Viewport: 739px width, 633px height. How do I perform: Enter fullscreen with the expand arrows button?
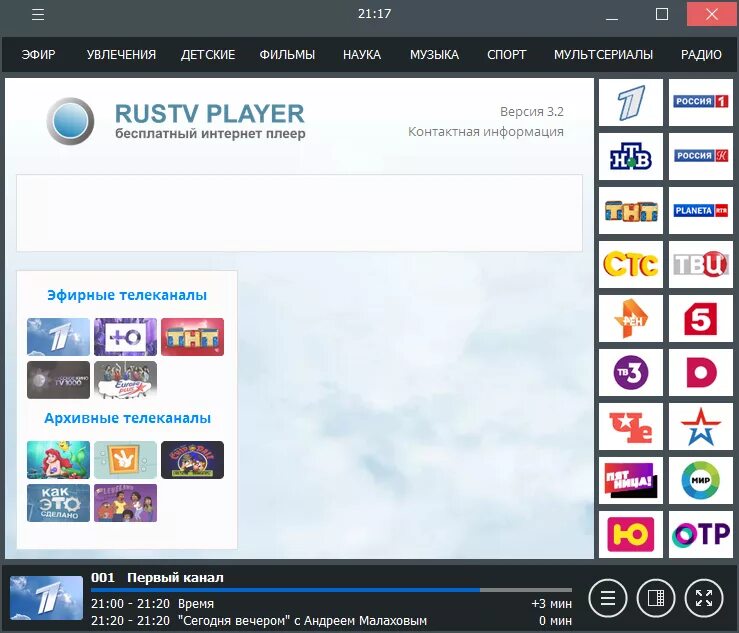tap(704, 598)
